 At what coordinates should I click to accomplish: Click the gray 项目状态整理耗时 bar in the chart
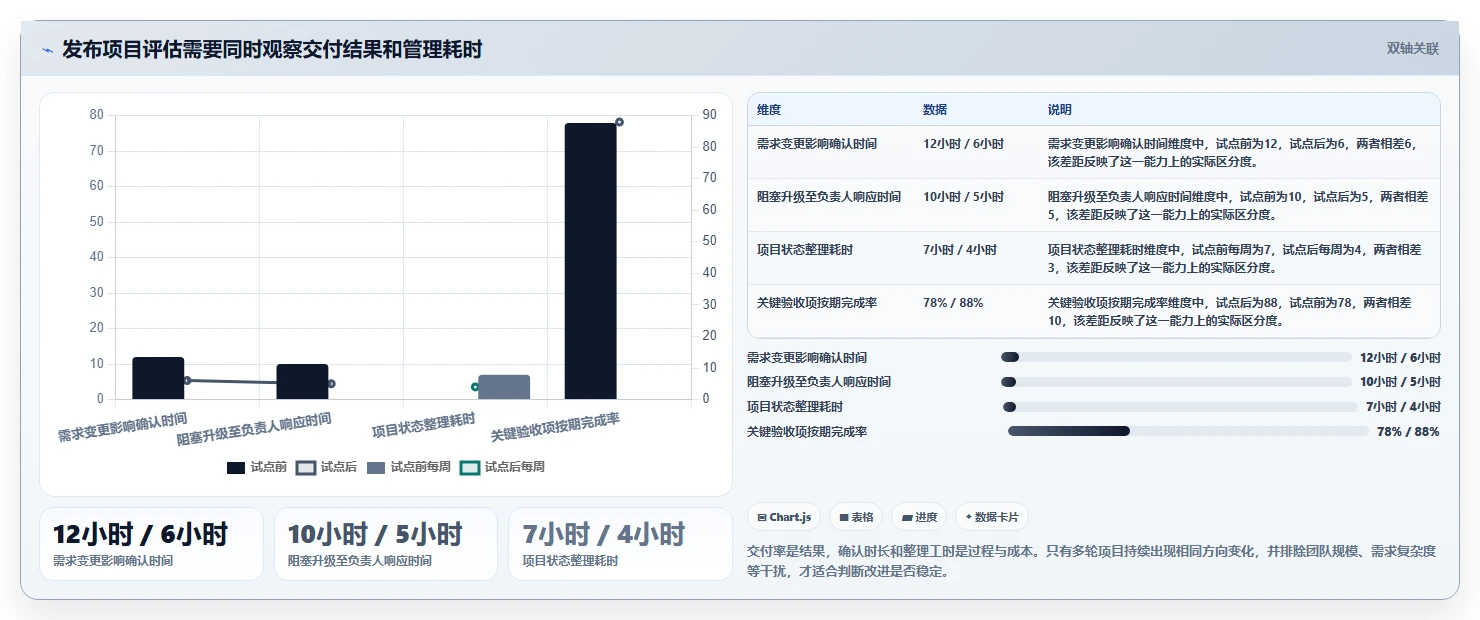[504, 387]
